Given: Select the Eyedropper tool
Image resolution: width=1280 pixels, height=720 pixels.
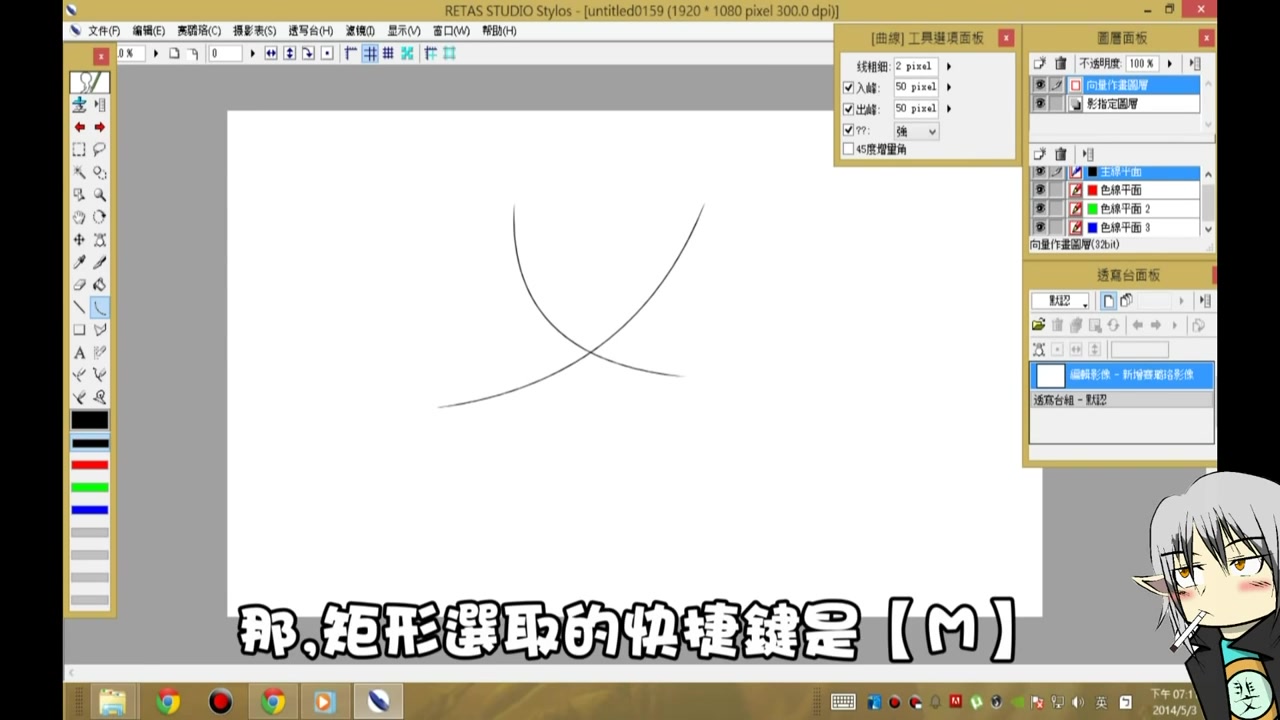Looking at the screenshot, I should coord(79,262).
